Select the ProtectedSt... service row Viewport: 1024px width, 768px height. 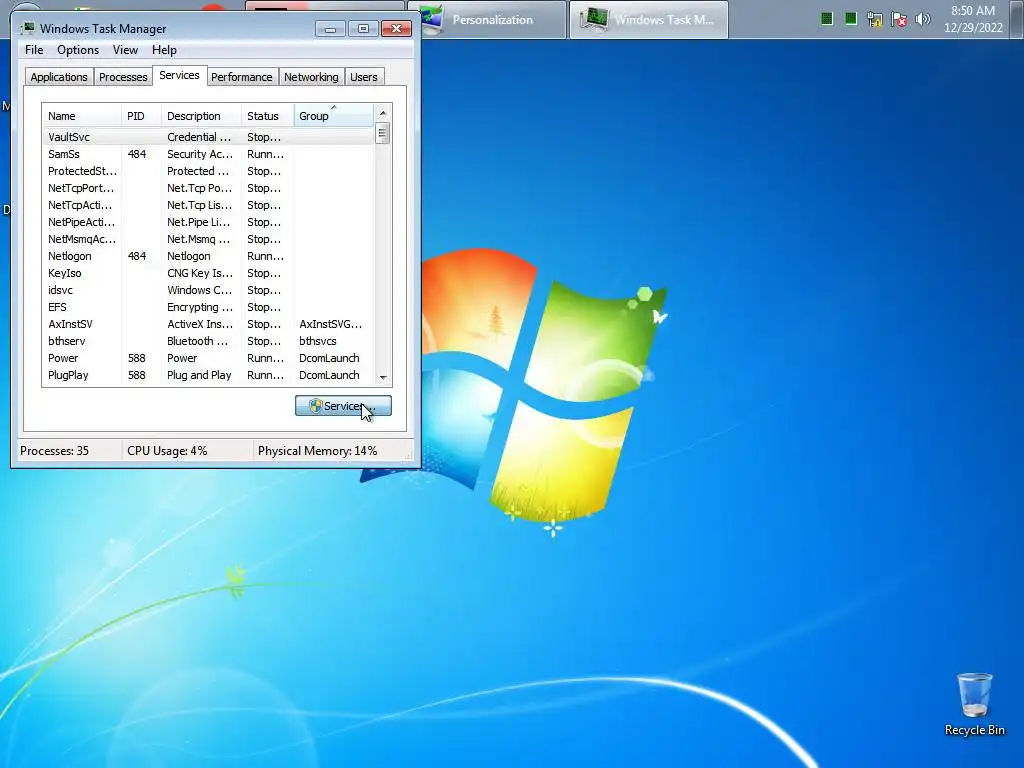coord(208,171)
